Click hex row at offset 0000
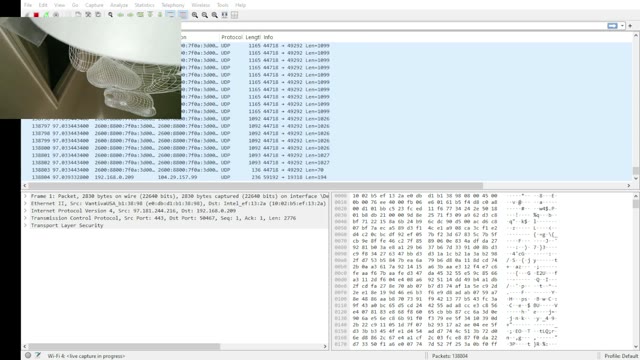 point(445,196)
